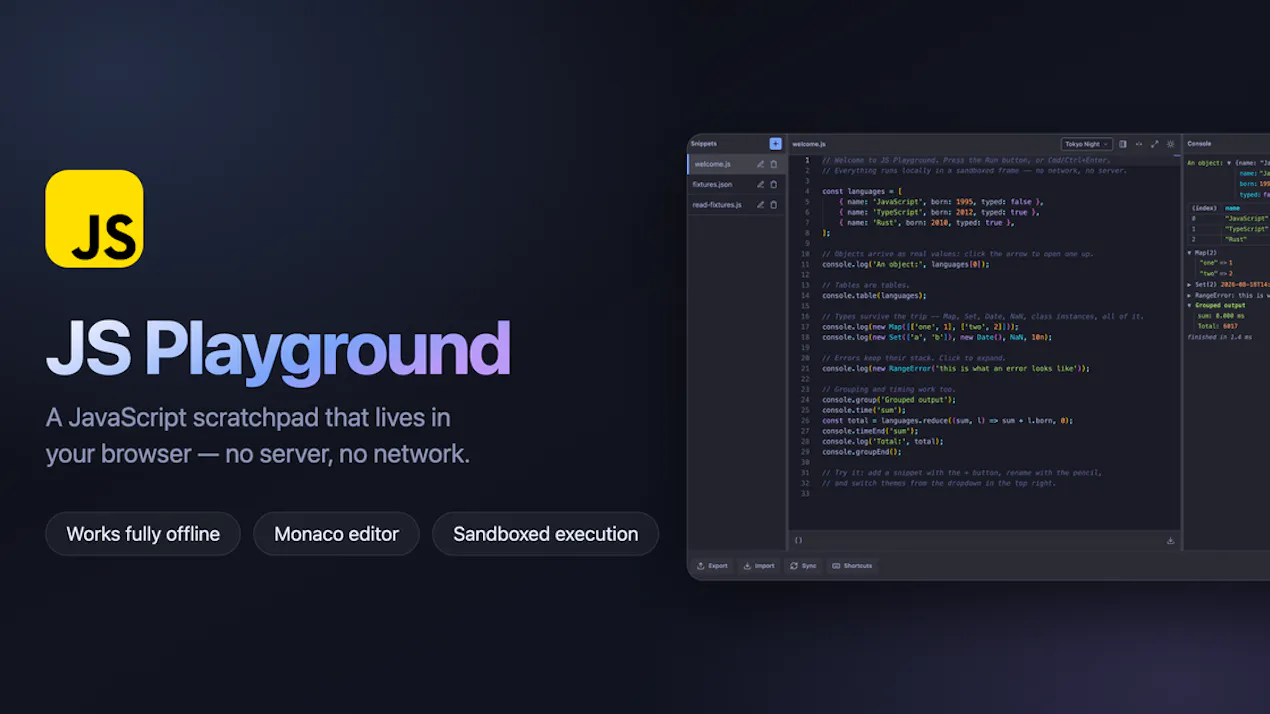The height and width of the screenshot is (714, 1270).
Task: Add a new snippet with plus button
Action: 775,144
